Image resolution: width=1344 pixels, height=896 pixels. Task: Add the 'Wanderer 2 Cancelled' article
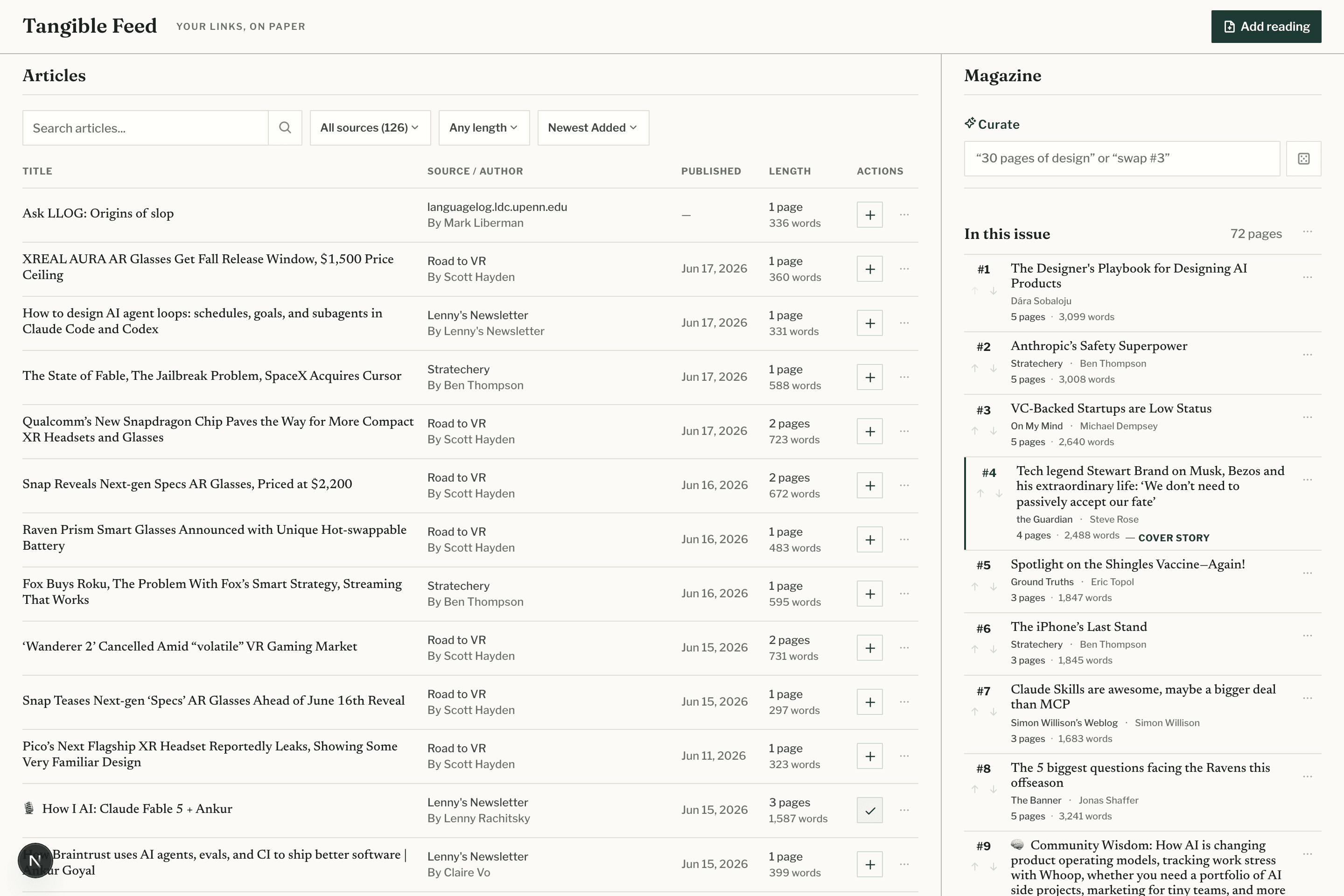click(870, 648)
